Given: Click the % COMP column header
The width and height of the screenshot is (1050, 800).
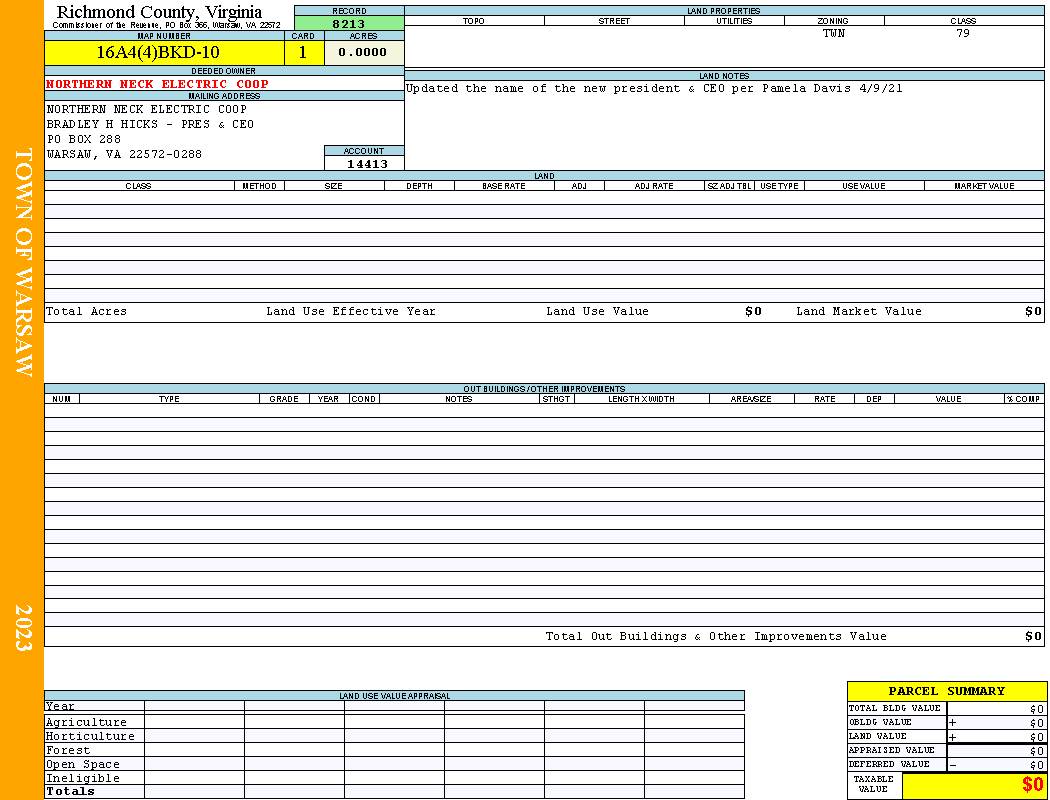Looking at the screenshot, I should pyautogui.click(x=1023, y=399).
